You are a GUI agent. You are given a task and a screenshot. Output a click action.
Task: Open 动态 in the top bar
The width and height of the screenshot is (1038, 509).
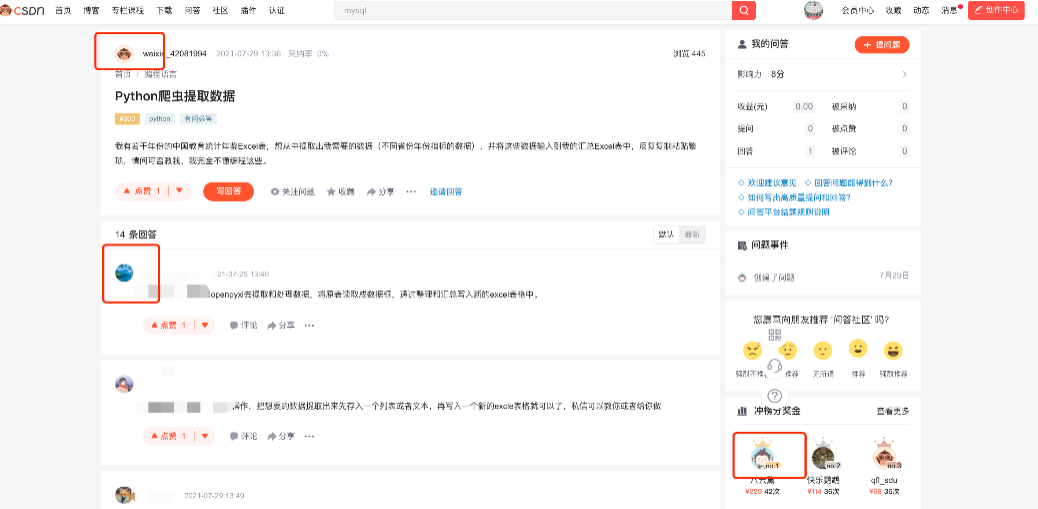[921, 10]
